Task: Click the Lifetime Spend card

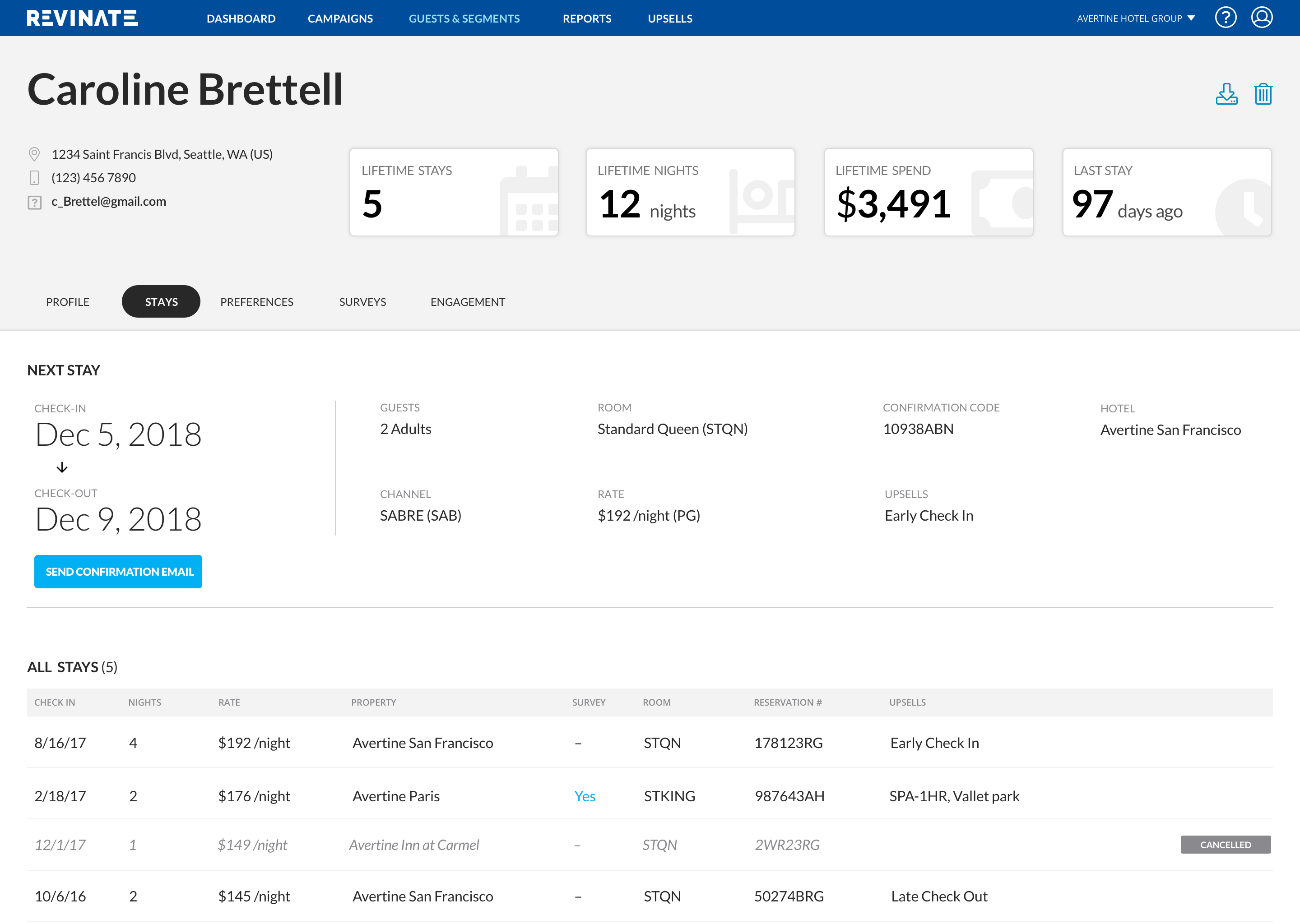Action: [928, 192]
